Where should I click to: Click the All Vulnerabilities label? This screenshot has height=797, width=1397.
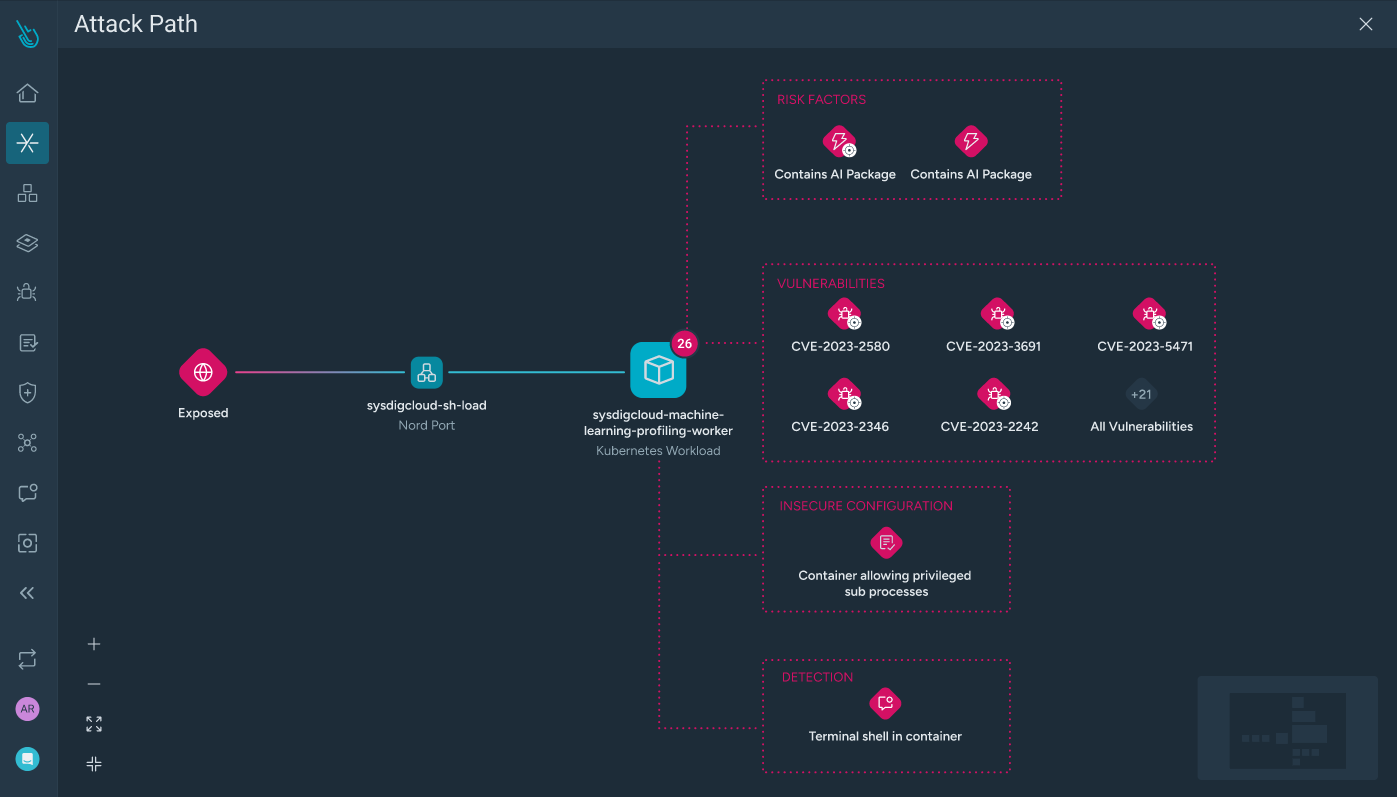[1141, 426]
